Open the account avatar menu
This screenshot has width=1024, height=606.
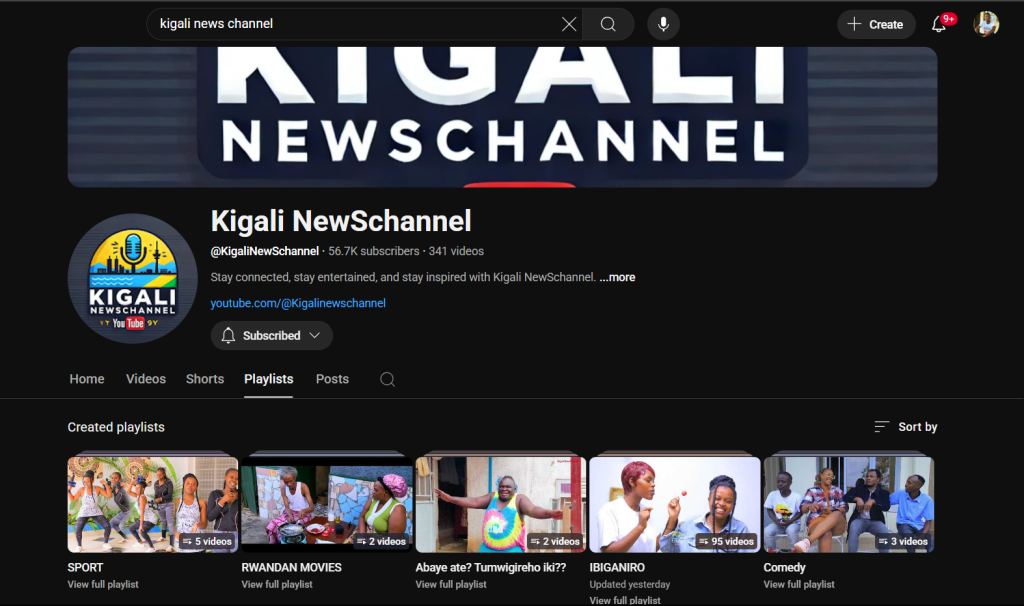point(986,24)
